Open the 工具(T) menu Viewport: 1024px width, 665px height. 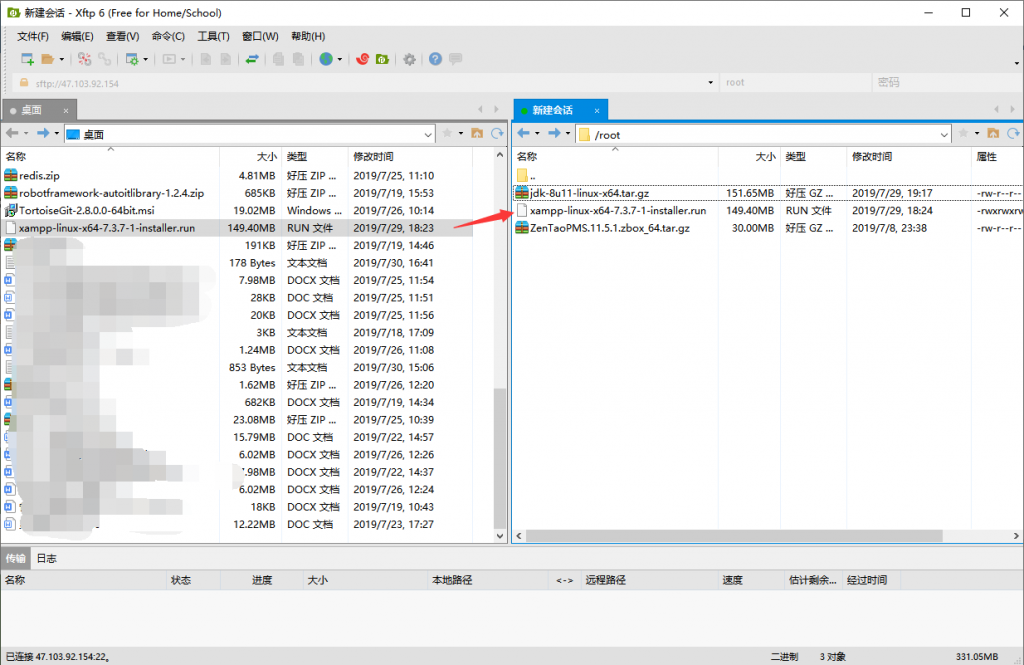coord(214,36)
